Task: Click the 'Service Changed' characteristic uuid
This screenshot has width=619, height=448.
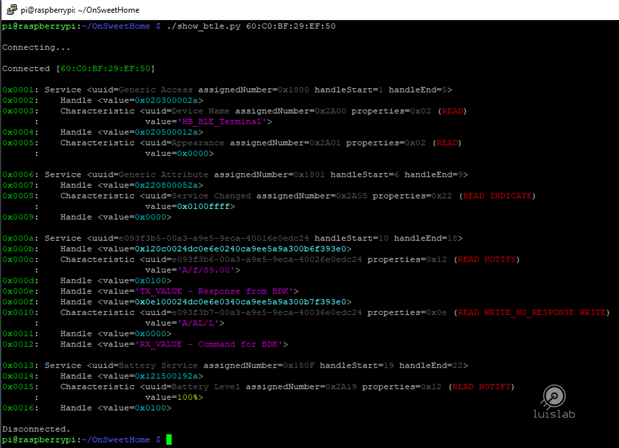Action: pyautogui.click(x=211, y=196)
